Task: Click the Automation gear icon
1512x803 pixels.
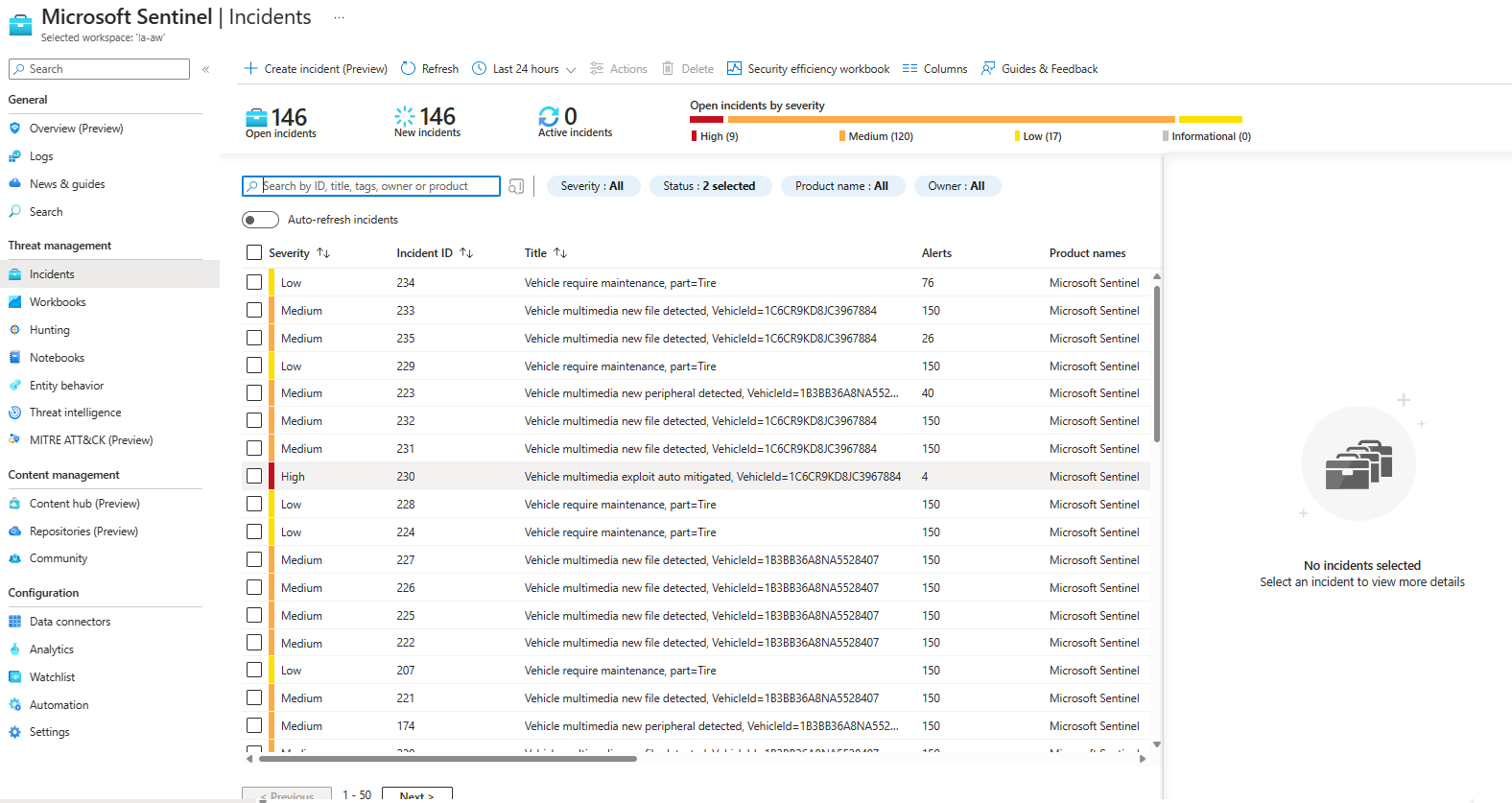Action: tap(14, 705)
